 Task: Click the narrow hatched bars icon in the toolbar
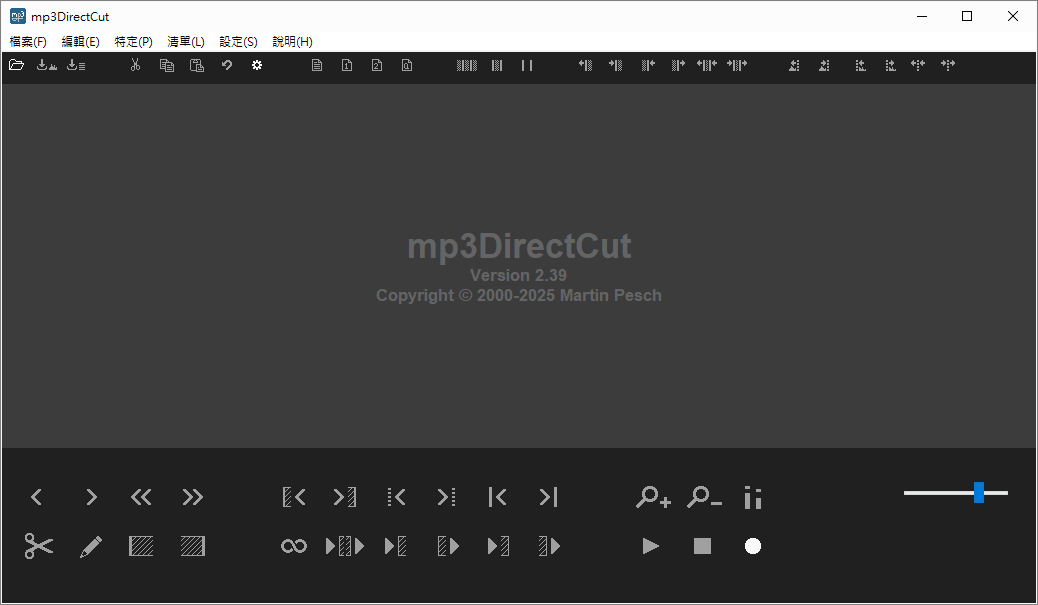(x=497, y=65)
